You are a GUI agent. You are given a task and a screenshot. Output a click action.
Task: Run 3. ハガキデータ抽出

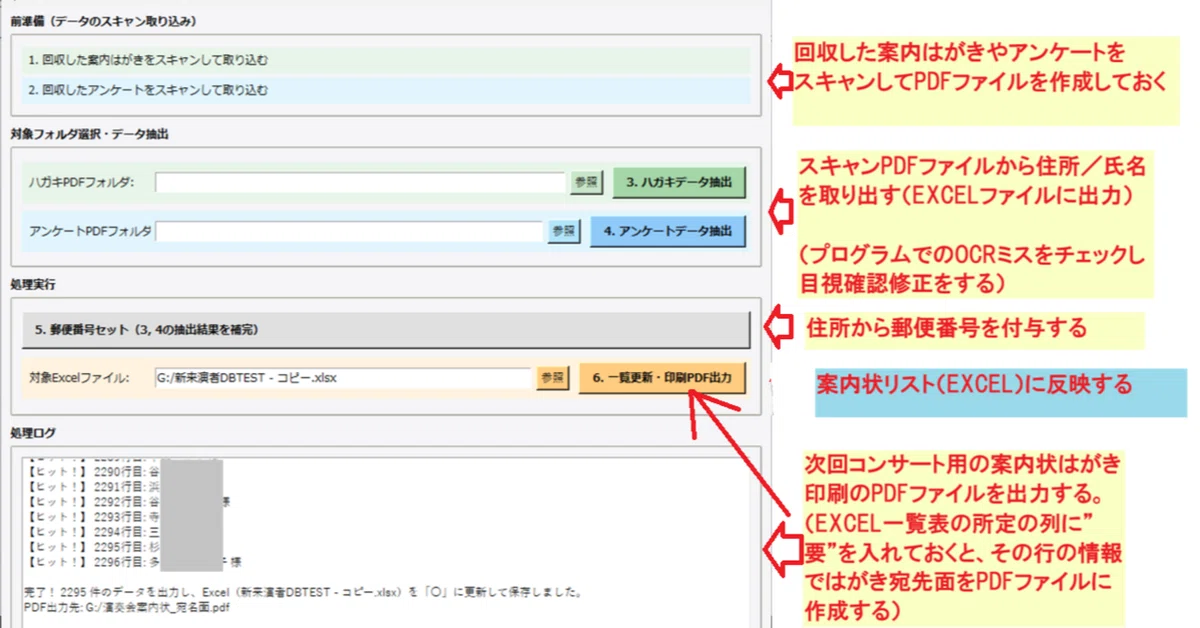(679, 182)
